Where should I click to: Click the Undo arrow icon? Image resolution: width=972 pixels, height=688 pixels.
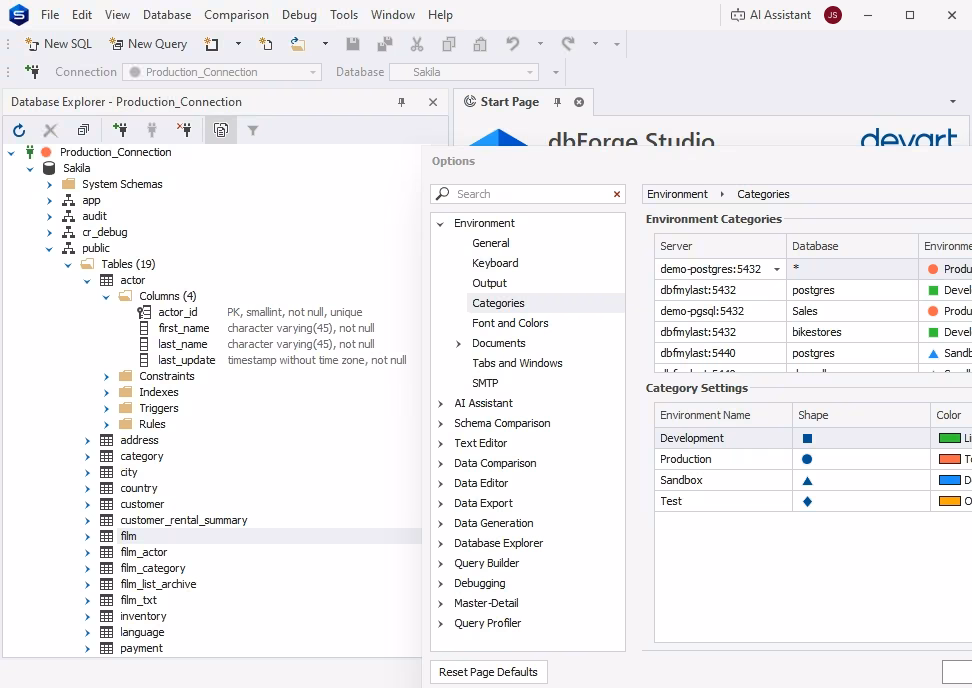point(513,44)
